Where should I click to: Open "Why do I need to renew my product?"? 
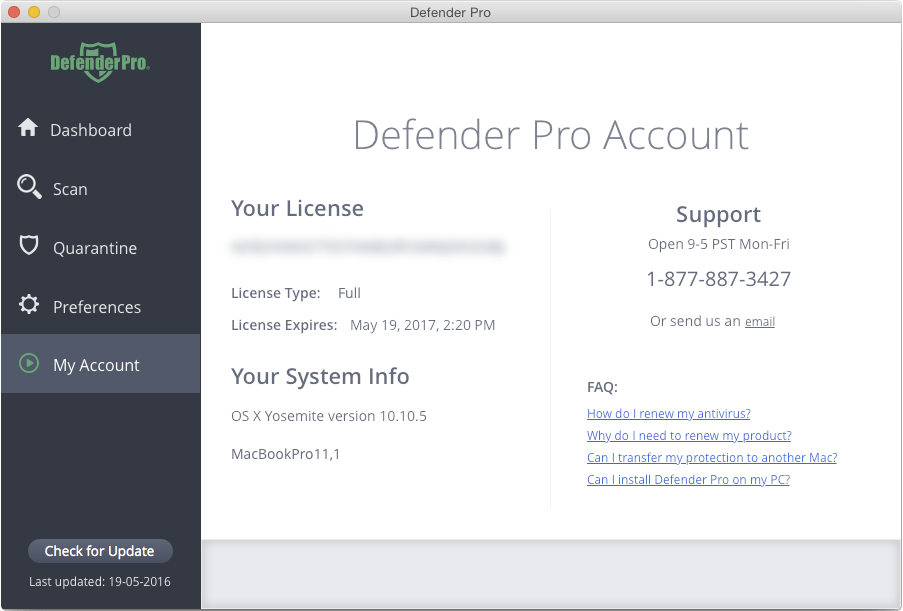[x=689, y=435]
